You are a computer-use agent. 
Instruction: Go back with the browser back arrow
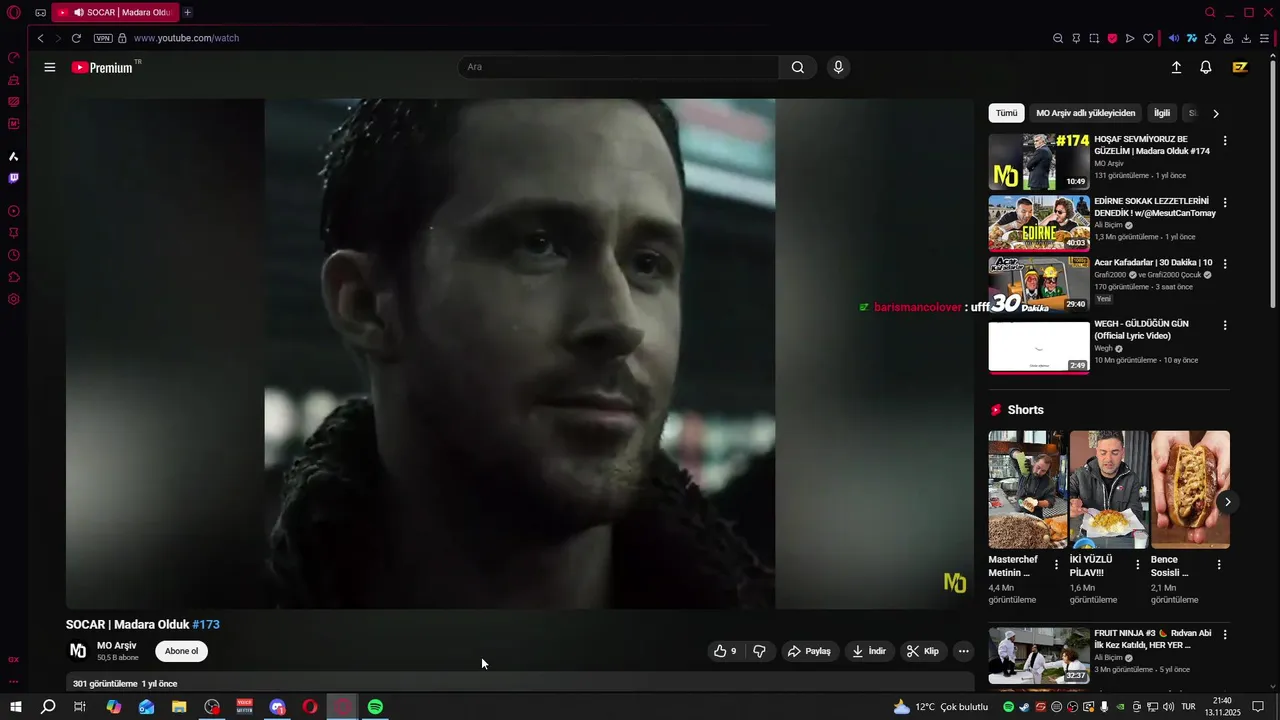point(40,38)
